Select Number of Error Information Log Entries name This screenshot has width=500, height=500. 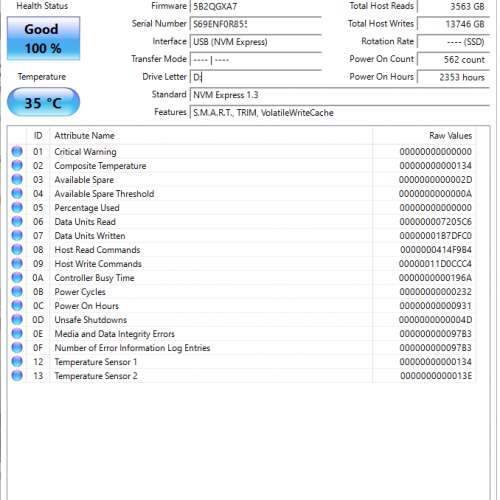(x=132, y=348)
